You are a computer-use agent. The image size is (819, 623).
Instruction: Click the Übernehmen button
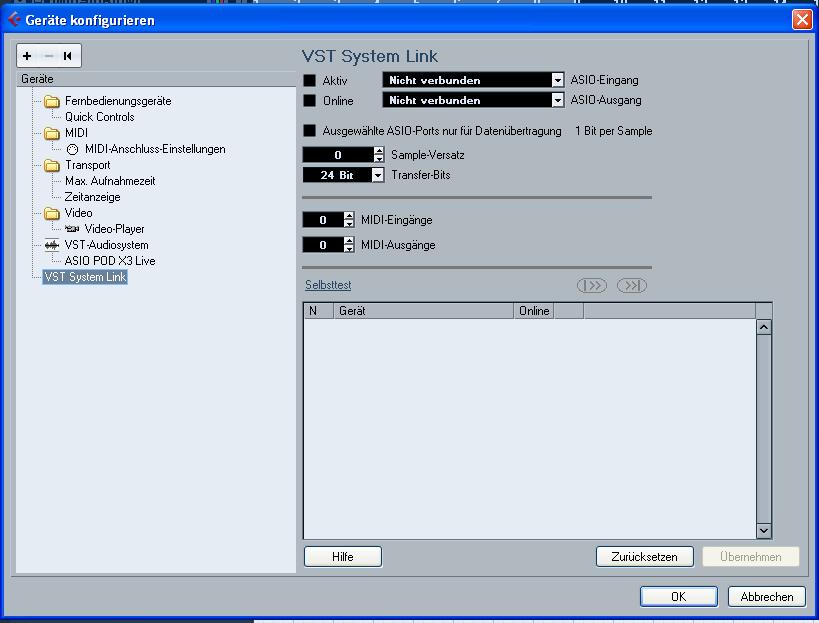[x=751, y=557]
